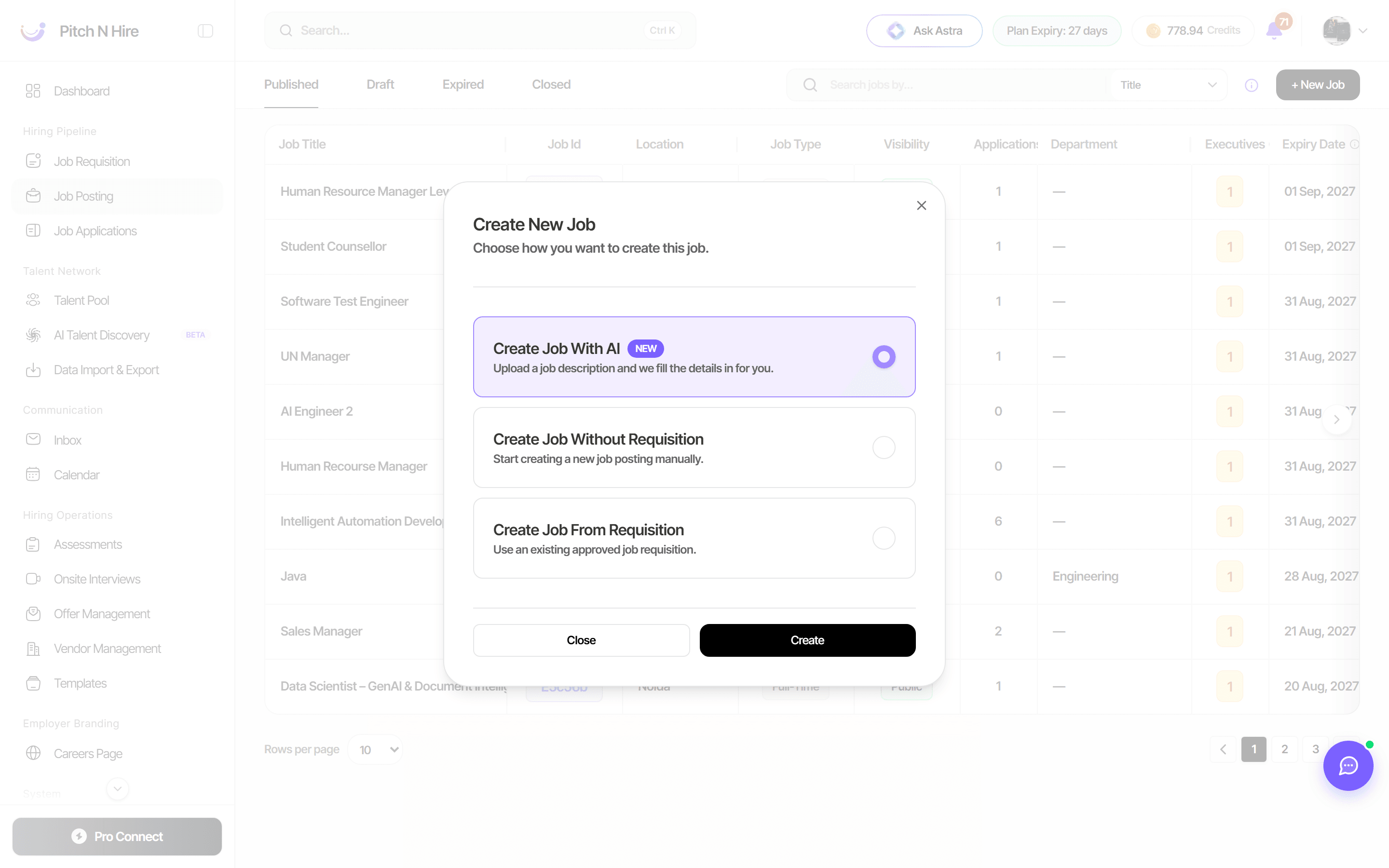Open Data Import & Export in sidebar

pyautogui.click(x=117, y=370)
